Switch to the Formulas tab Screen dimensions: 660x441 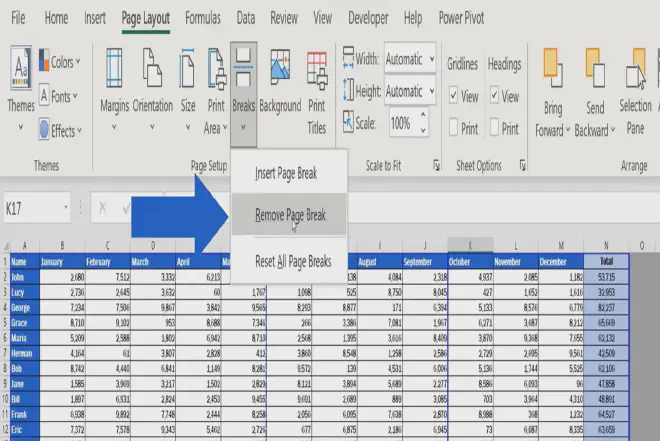pyautogui.click(x=203, y=18)
